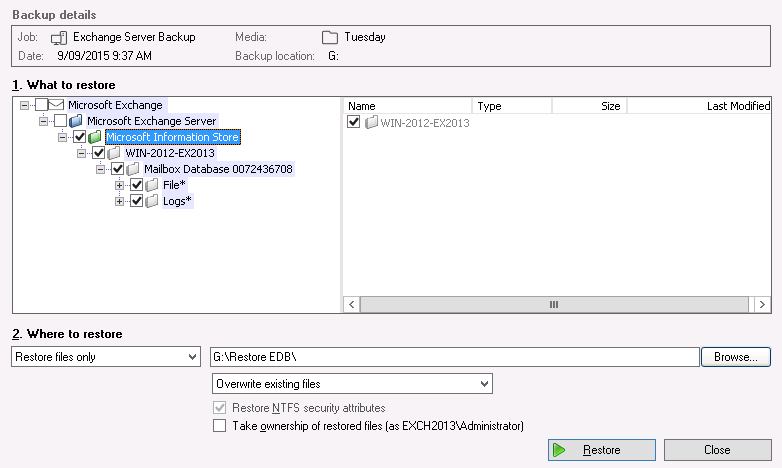Select the Logs* tree item label
Viewport: 782px width, 468px height.
(177, 201)
